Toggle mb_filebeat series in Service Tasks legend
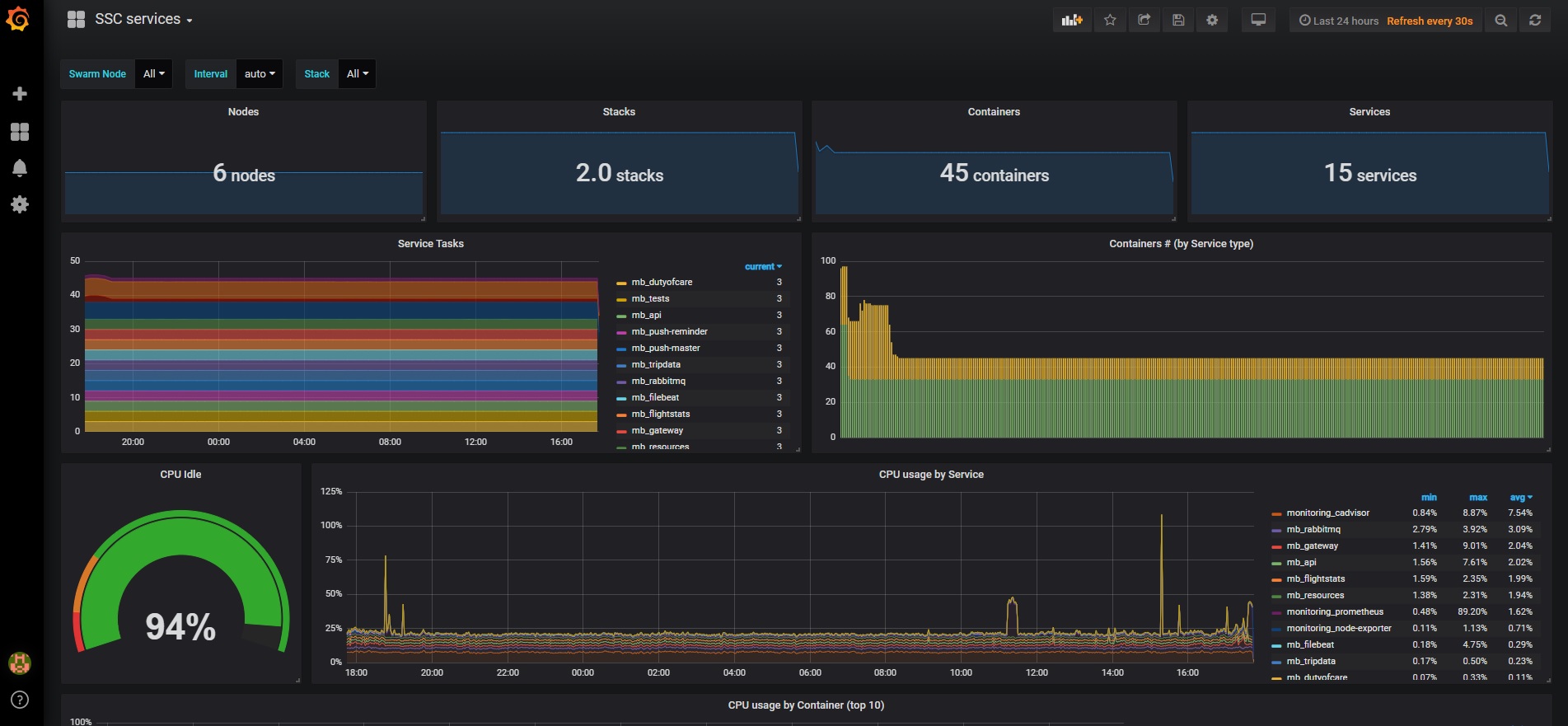The image size is (1568, 726). pos(655,397)
